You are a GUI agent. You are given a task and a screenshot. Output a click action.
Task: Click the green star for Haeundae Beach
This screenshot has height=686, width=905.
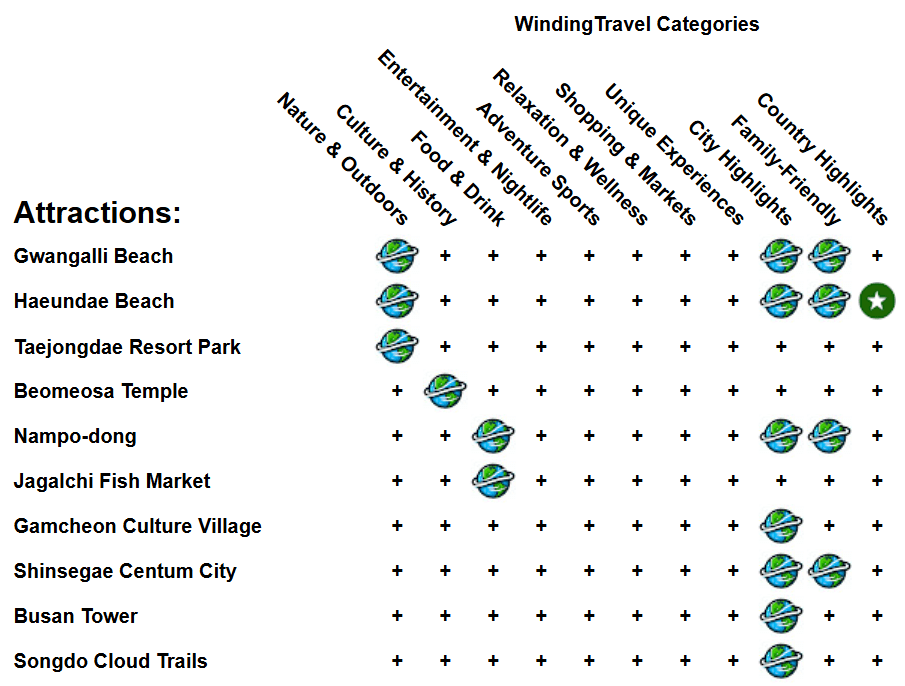coord(877,301)
